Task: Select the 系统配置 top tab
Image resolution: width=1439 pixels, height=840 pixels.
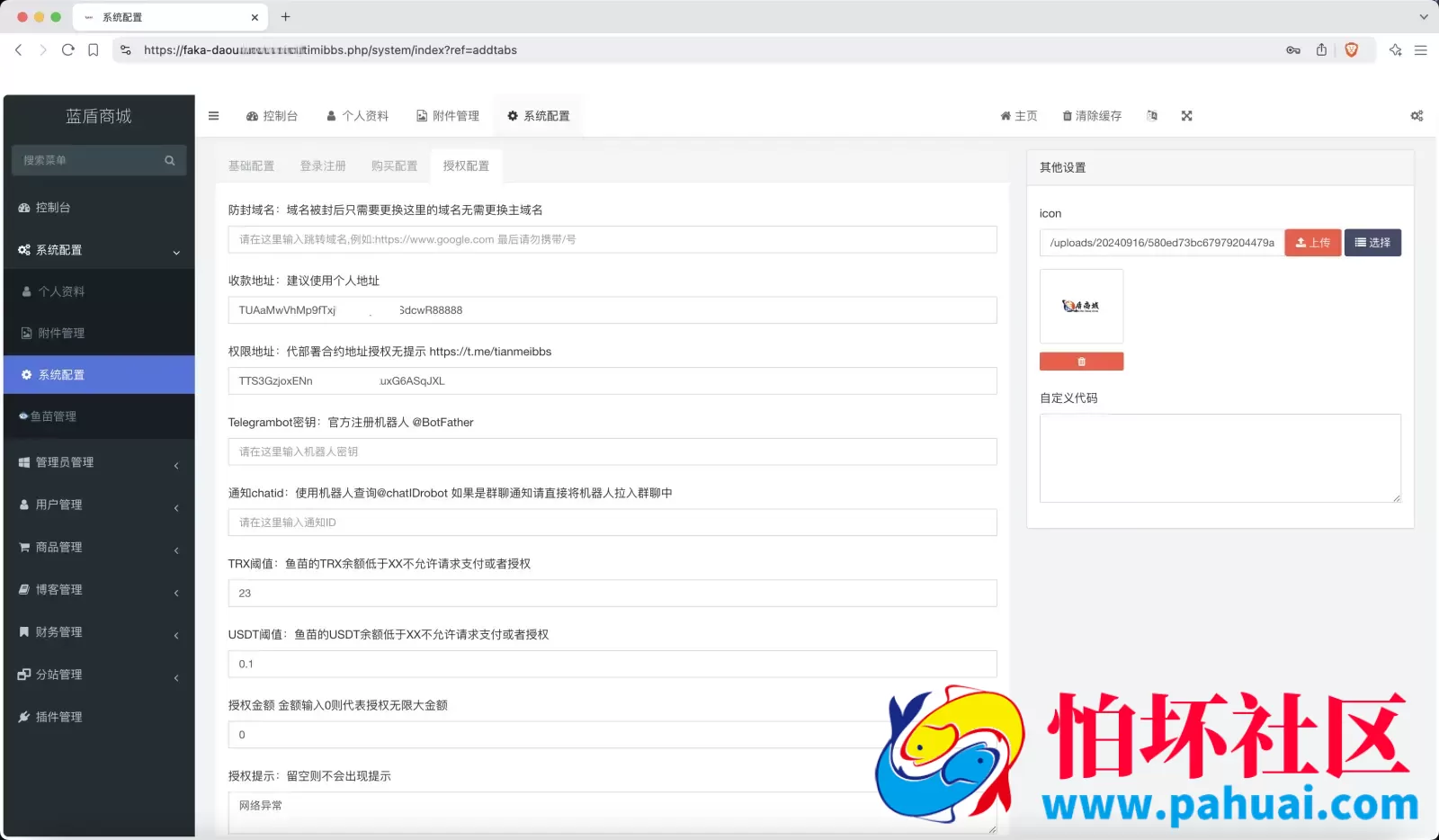Action: click(538, 116)
